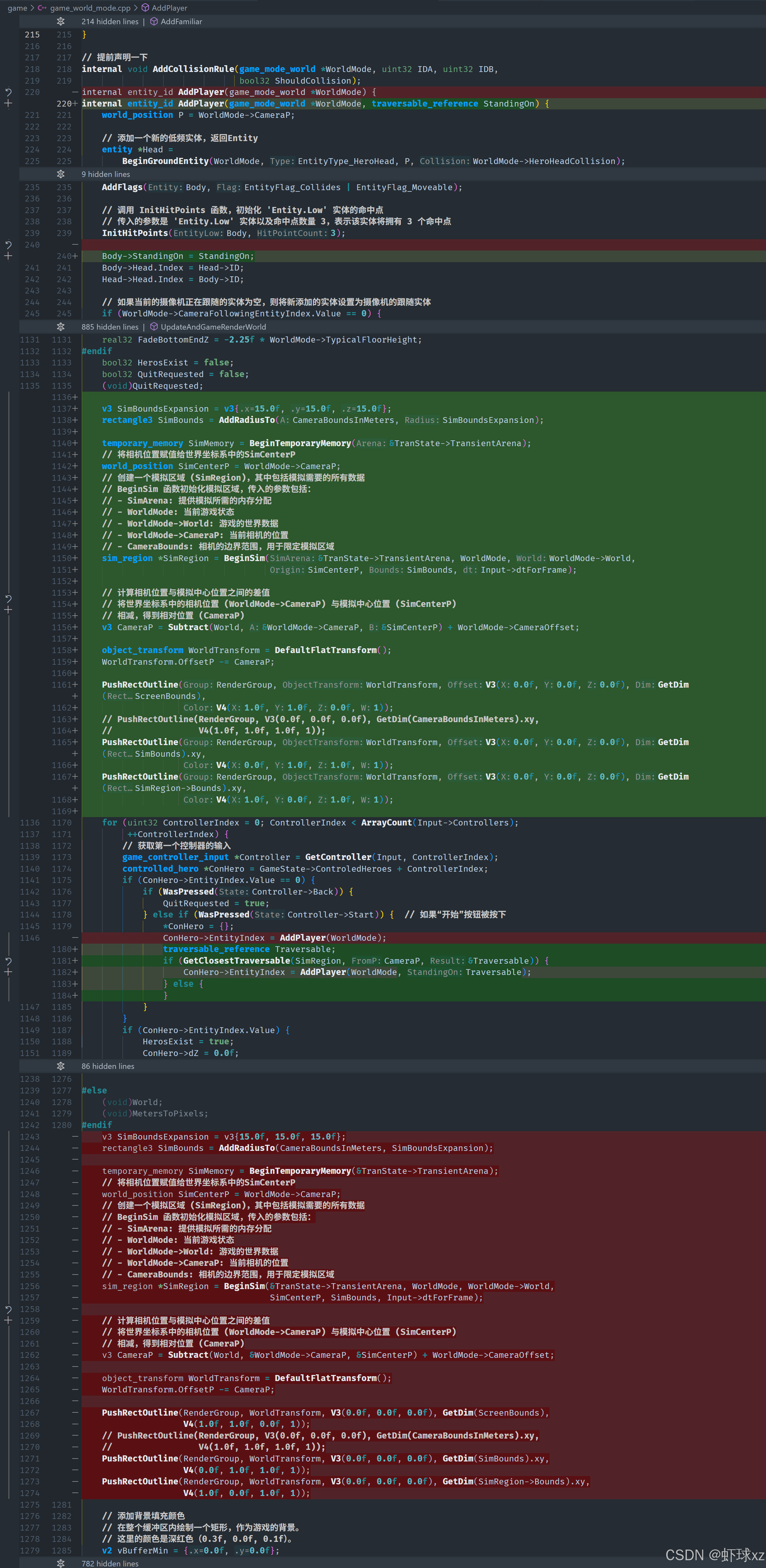The image size is (766, 1568).
Task: Revert the deleted SimBounds block near line 2258
Action: coord(8,1309)
